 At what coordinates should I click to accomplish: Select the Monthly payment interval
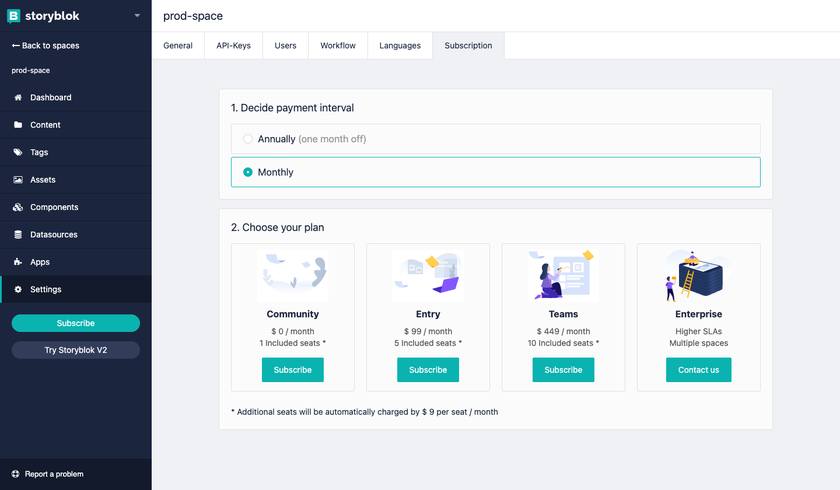(248, 172)
